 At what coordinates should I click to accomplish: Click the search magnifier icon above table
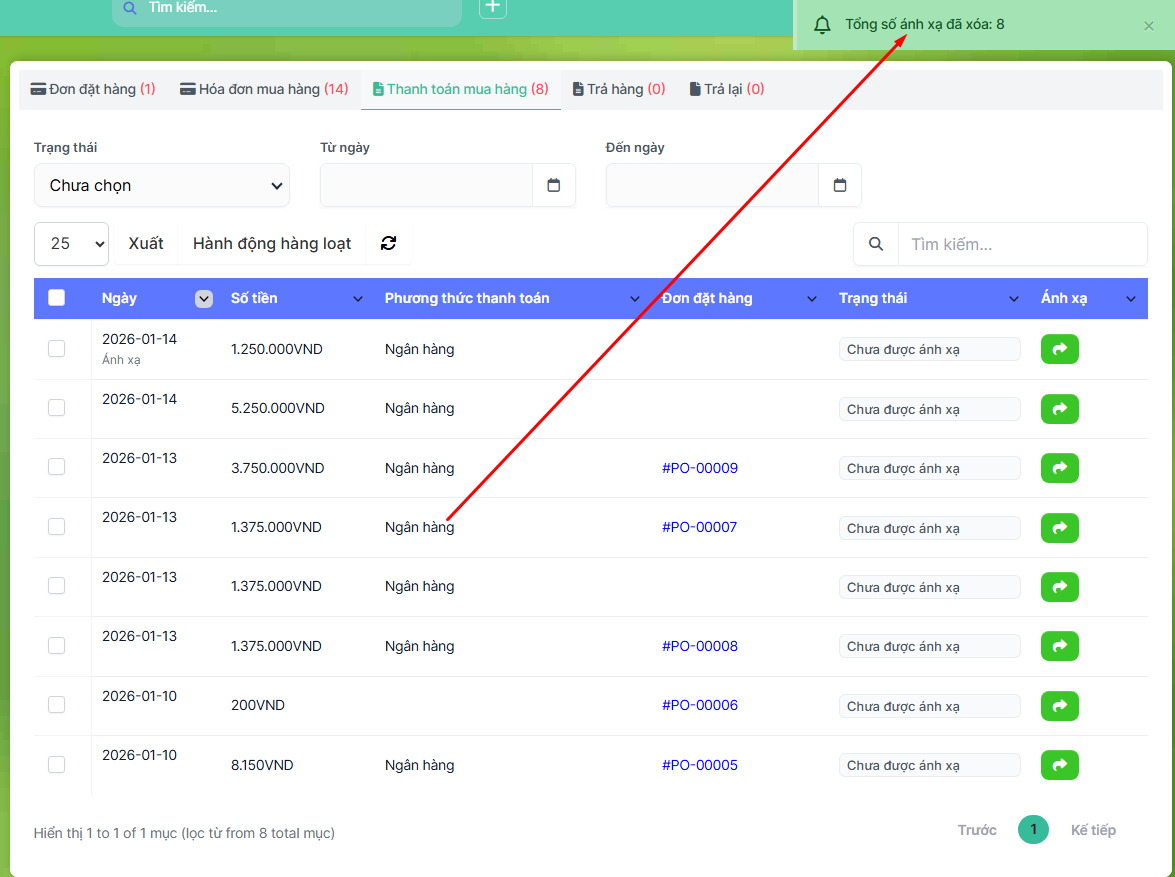876,244
